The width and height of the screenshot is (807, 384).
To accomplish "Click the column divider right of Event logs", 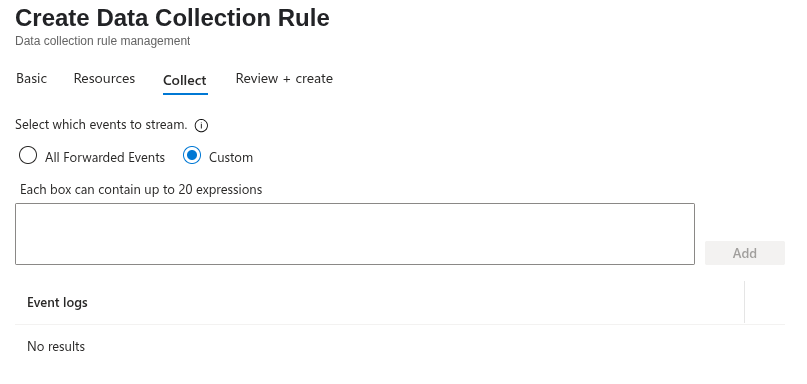I will coord(744,302).
